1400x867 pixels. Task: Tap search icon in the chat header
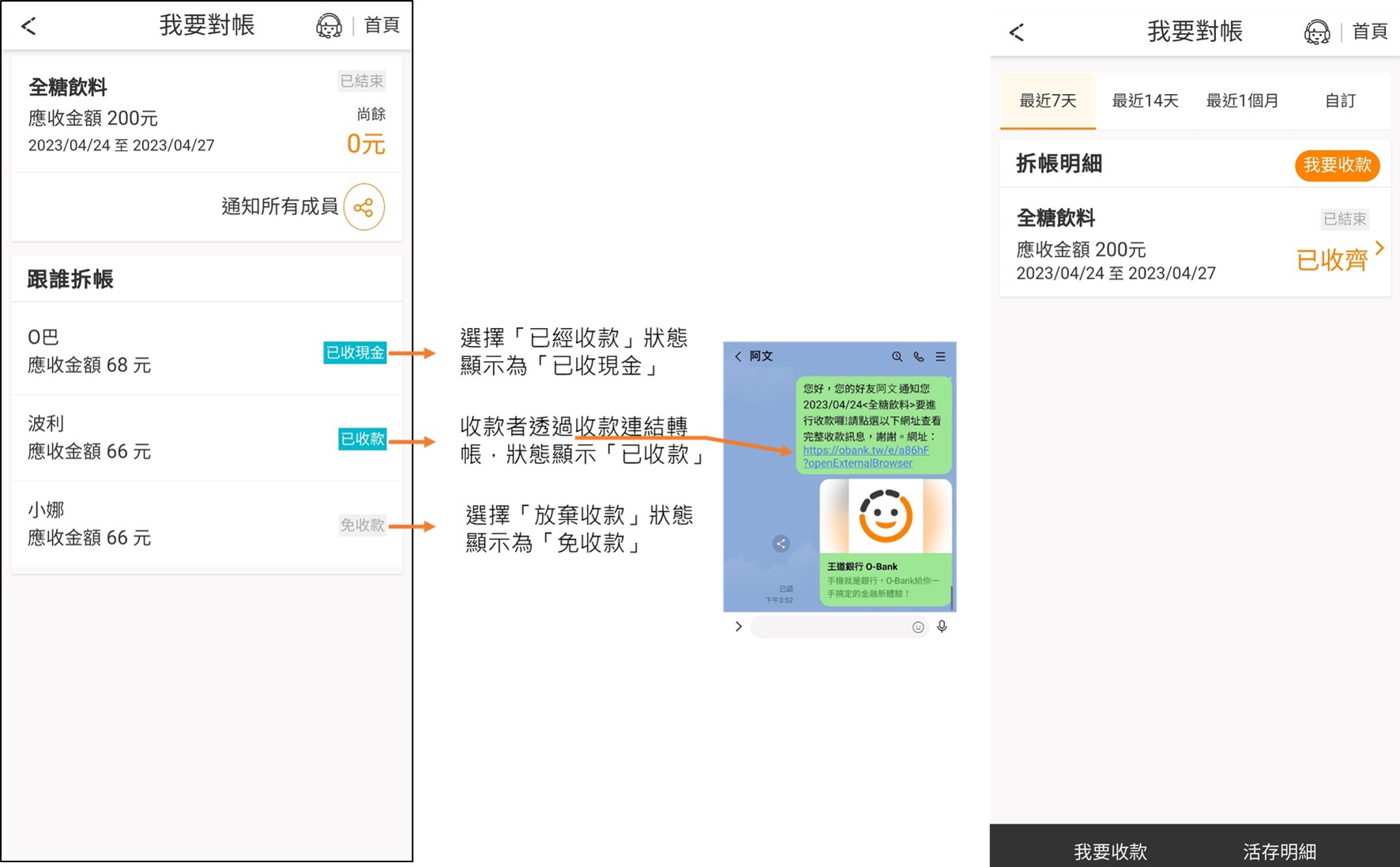tap(897, 356)
